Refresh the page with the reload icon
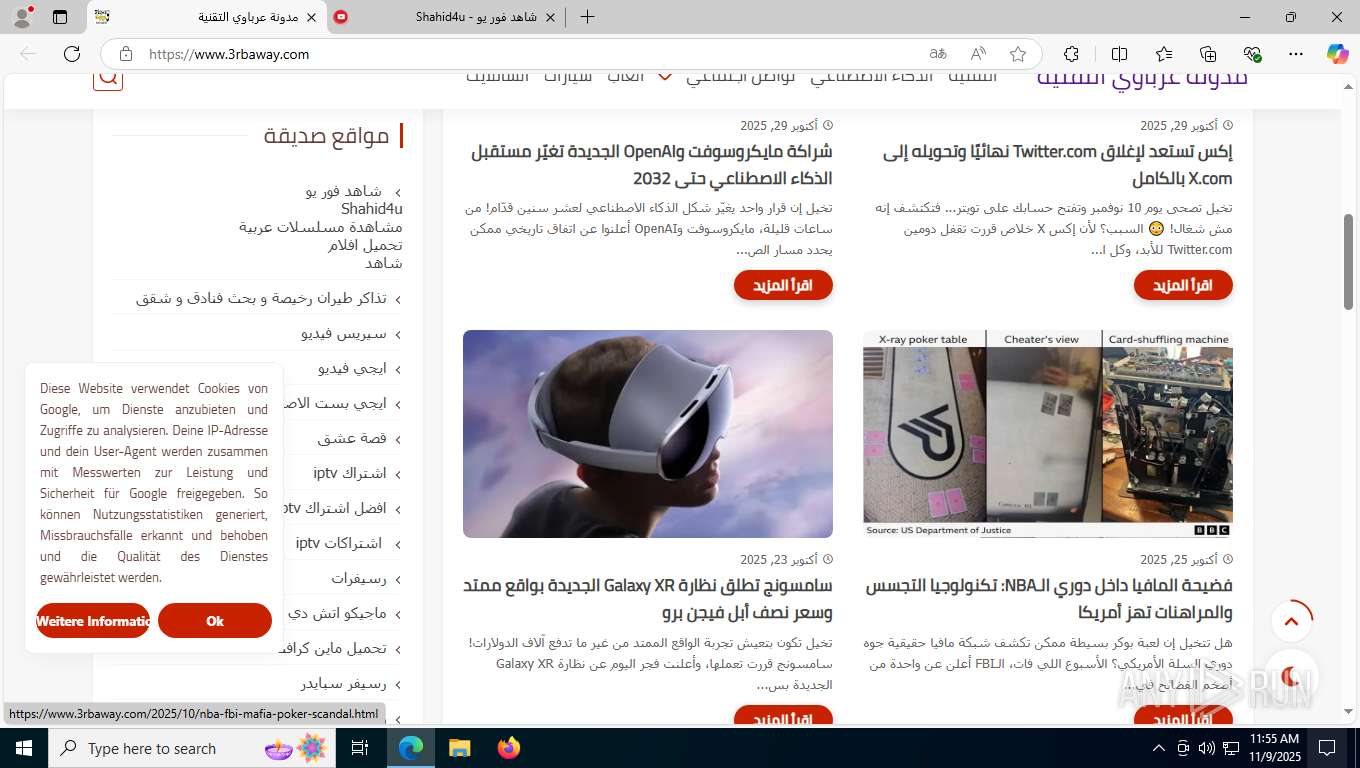Viewport: 1360px width, 768px height. [x=72, y=54]
